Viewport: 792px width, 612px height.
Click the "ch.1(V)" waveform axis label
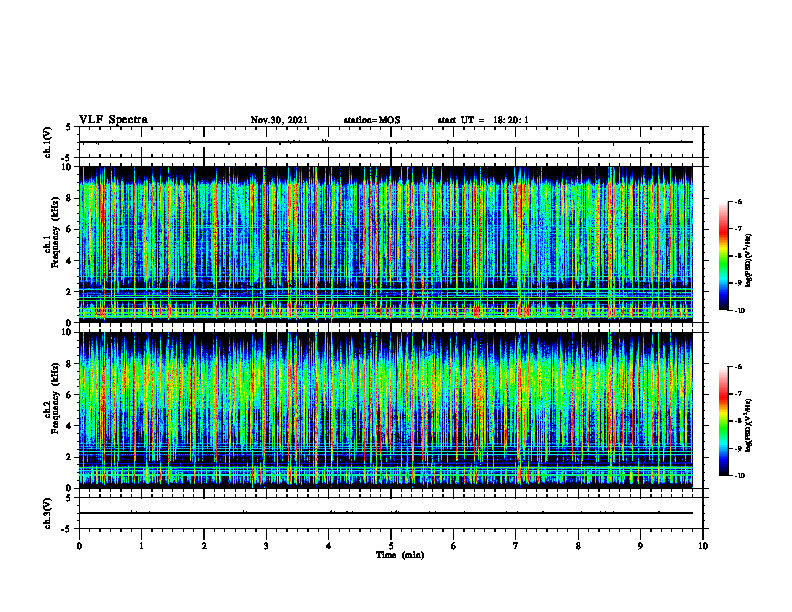47,142
